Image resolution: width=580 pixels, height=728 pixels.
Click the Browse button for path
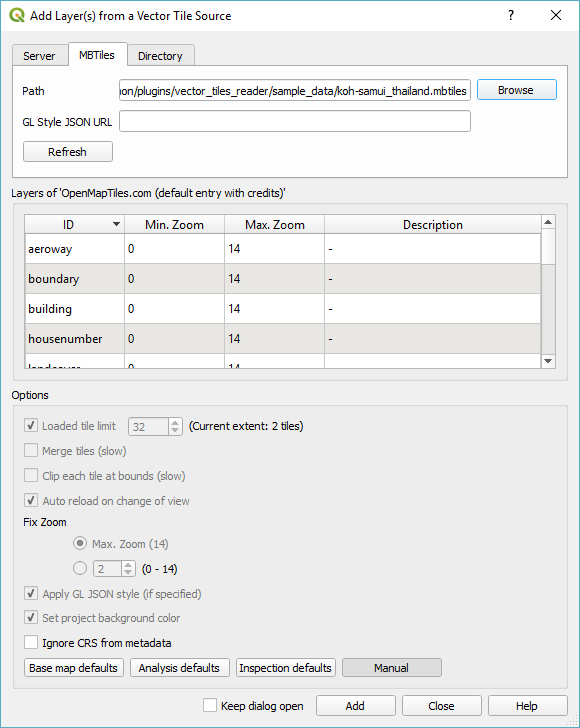(517, 90)
